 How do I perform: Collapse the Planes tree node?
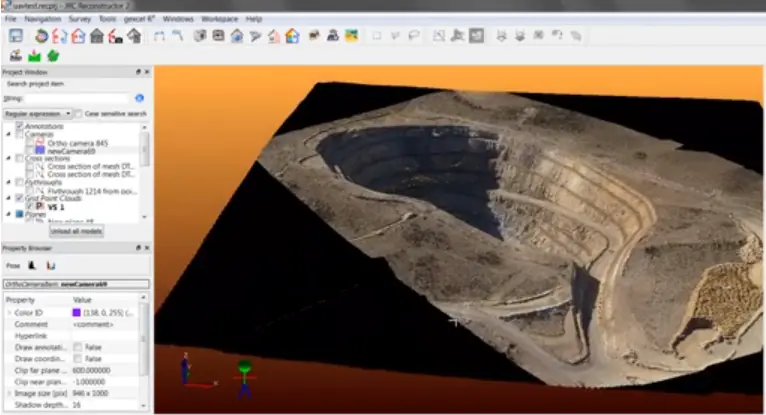pyautogui.click(x=9, y=214)
